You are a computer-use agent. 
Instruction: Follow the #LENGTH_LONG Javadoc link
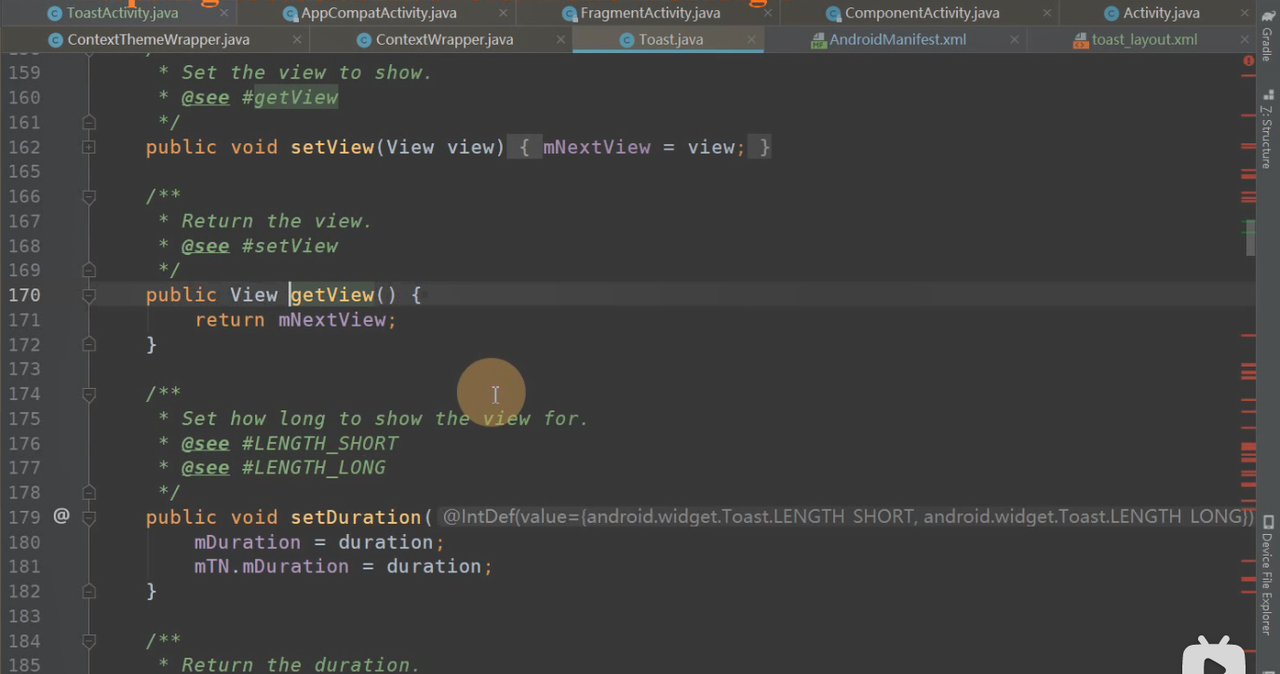(314, 468)
